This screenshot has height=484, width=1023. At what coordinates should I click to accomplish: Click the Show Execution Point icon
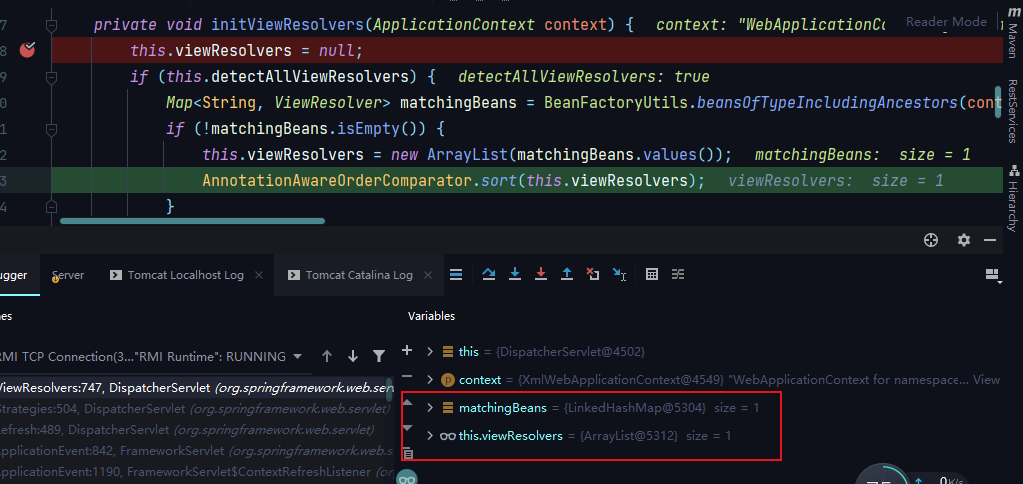(x=456, y=275)
